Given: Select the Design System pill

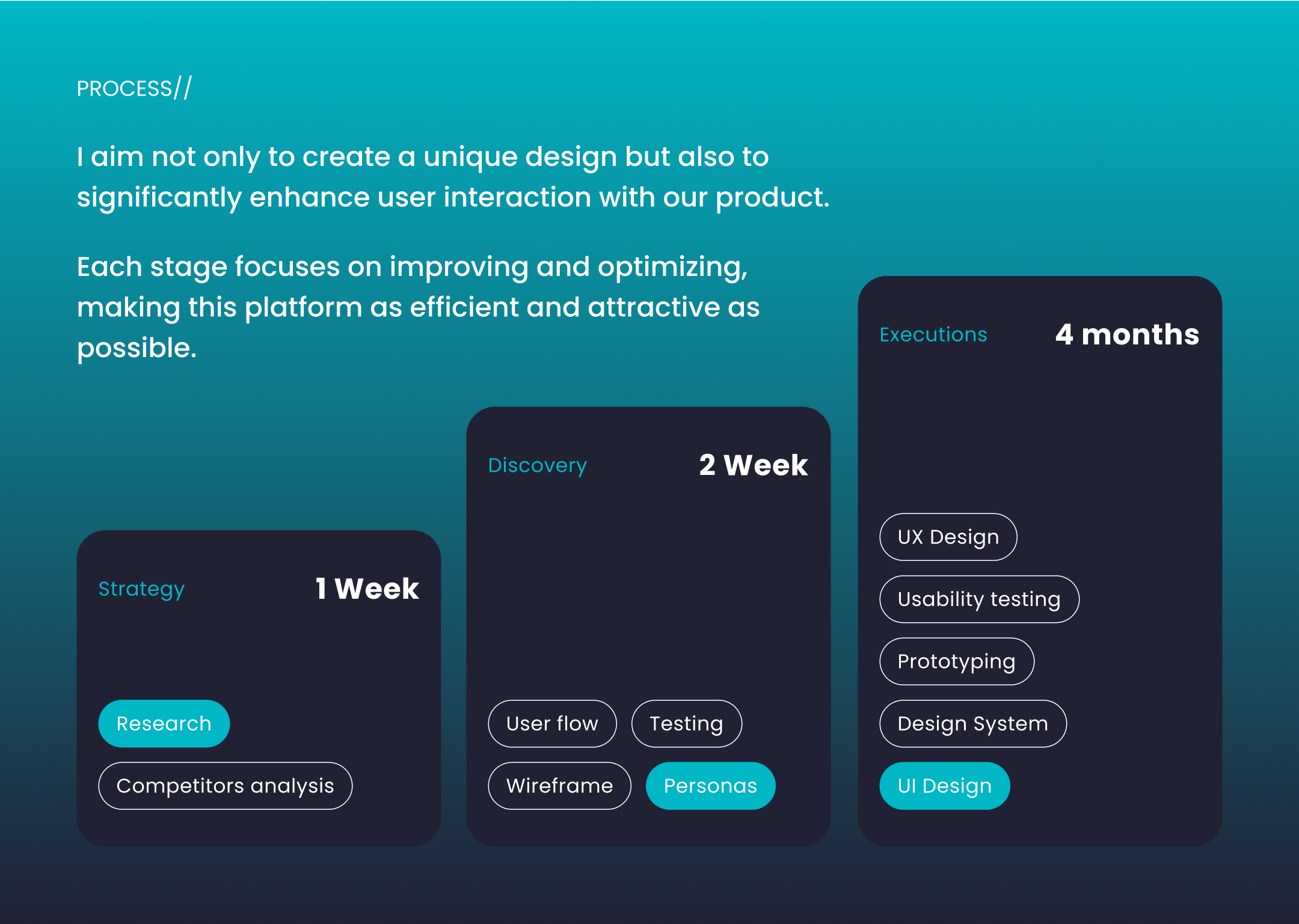Looking at the screenshot, I should [972, 723].
